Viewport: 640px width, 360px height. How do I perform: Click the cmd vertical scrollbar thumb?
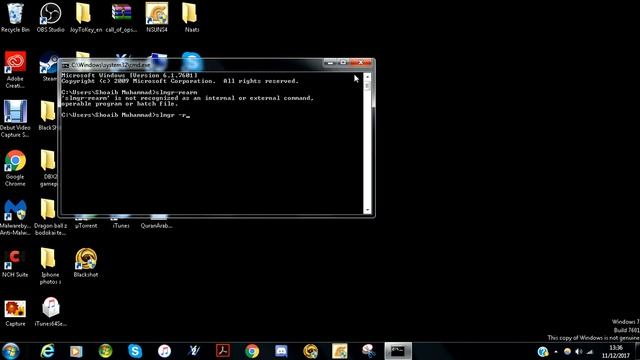click(367, 86)
